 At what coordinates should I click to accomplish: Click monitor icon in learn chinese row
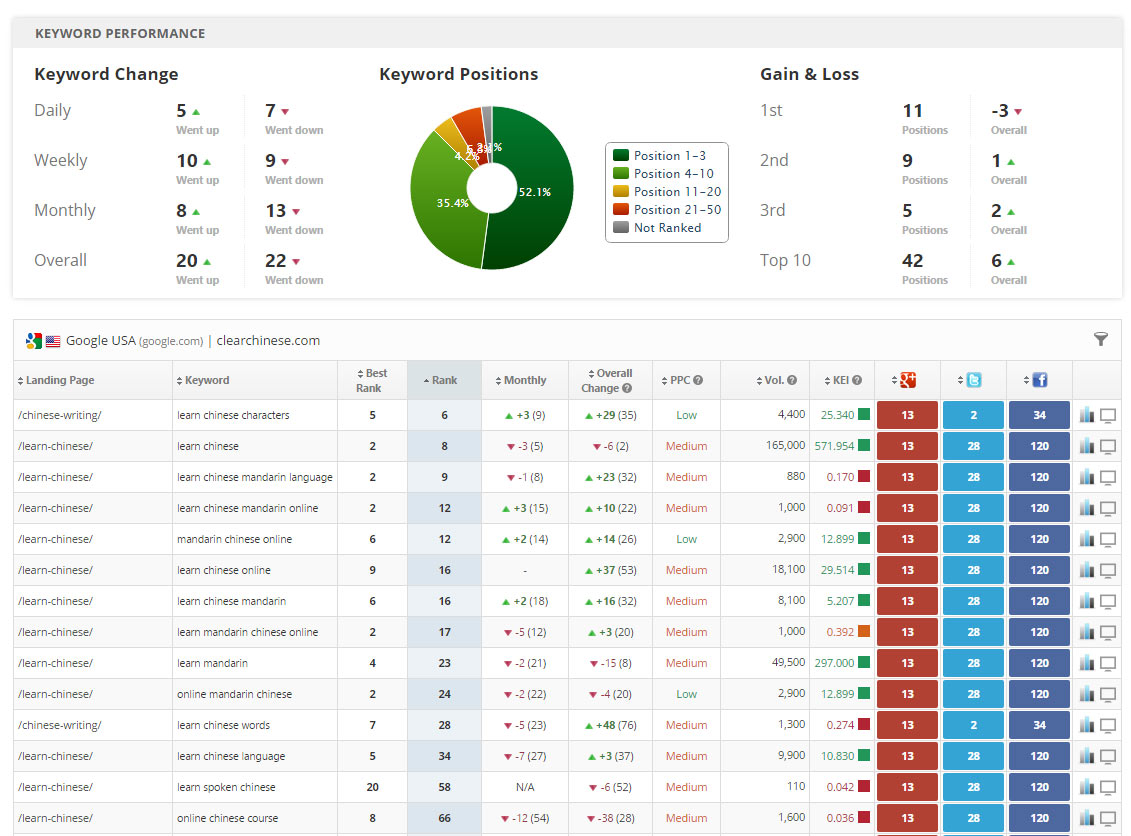[x=1108, y=446]
